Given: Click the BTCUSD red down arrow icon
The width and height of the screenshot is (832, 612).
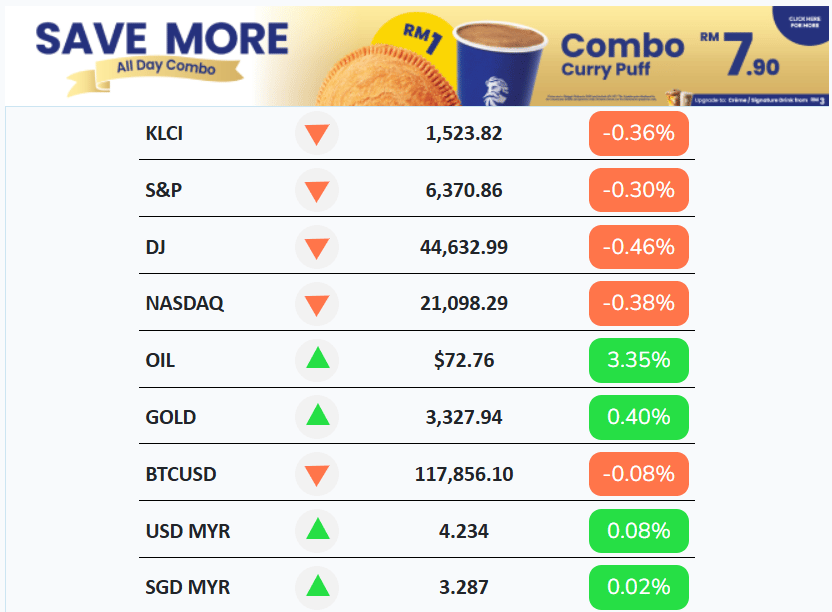Looking at the screenshot, I should 317,474.
